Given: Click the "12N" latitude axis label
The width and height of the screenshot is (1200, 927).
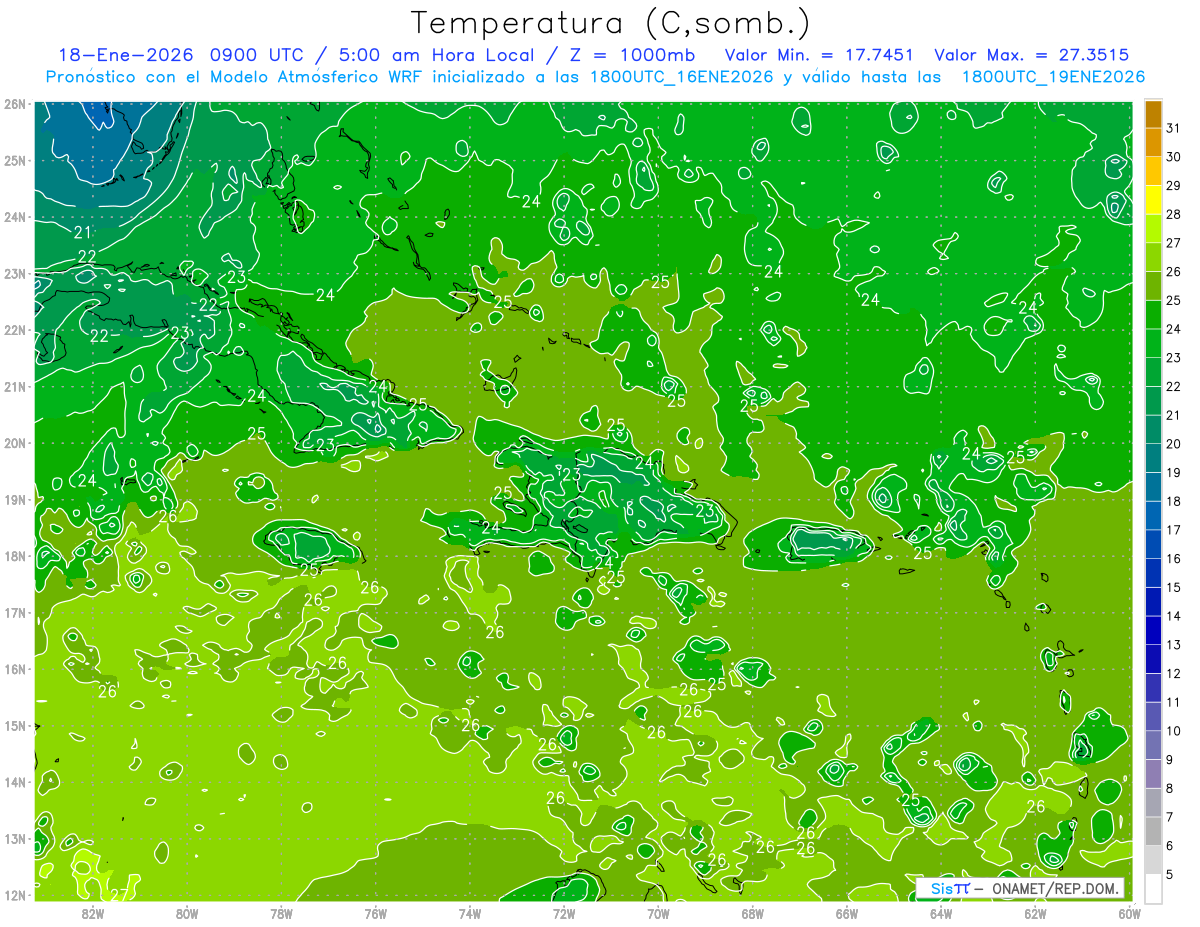Looking at the screenshot, I should click(14, 895).
